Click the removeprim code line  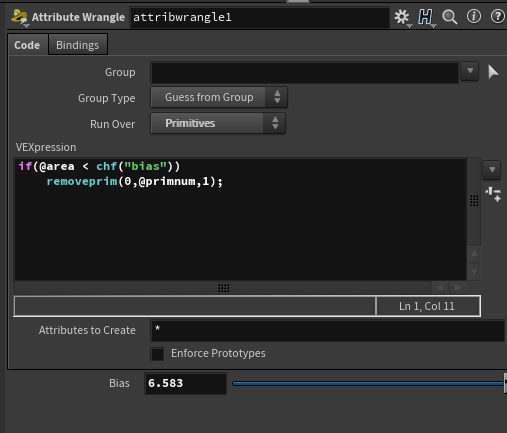click(135, 181)
